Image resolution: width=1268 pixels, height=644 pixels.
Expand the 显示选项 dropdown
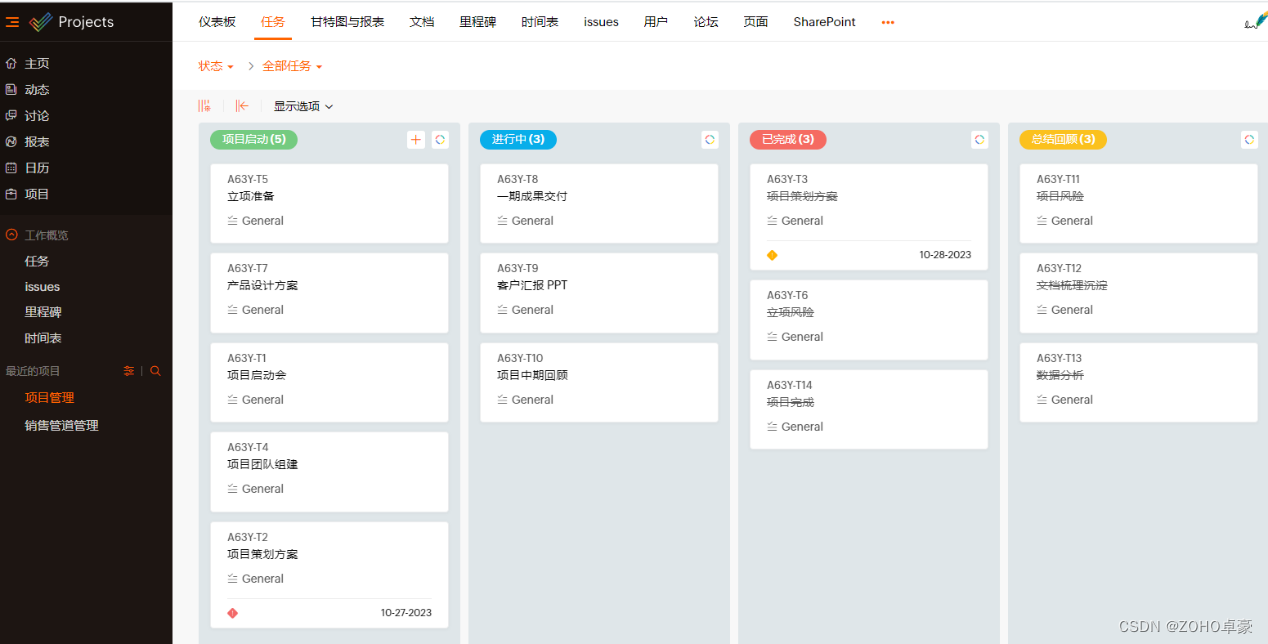pos(303,106)
